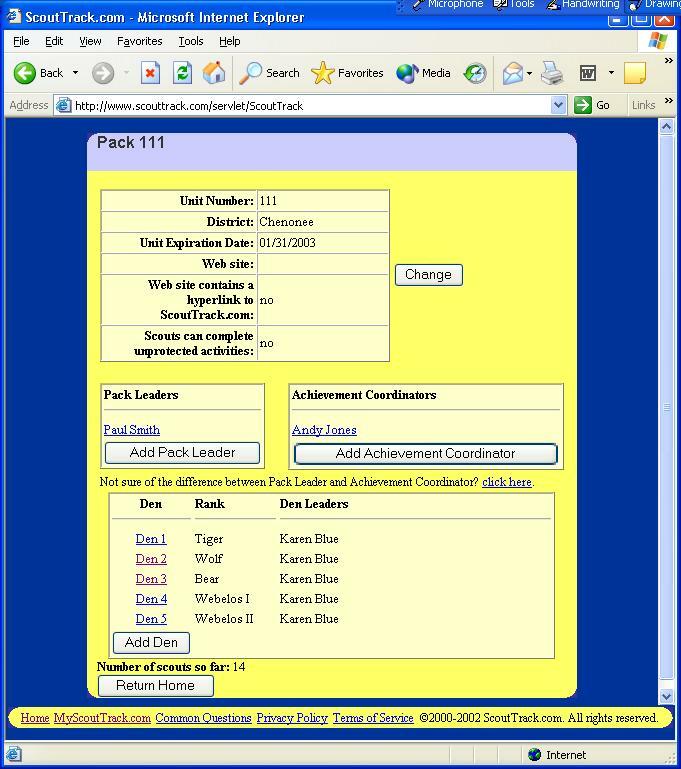681x769 pixels.
Task: Open the Favorites menu
Action: pyautogui.click(x=139, y=41)
